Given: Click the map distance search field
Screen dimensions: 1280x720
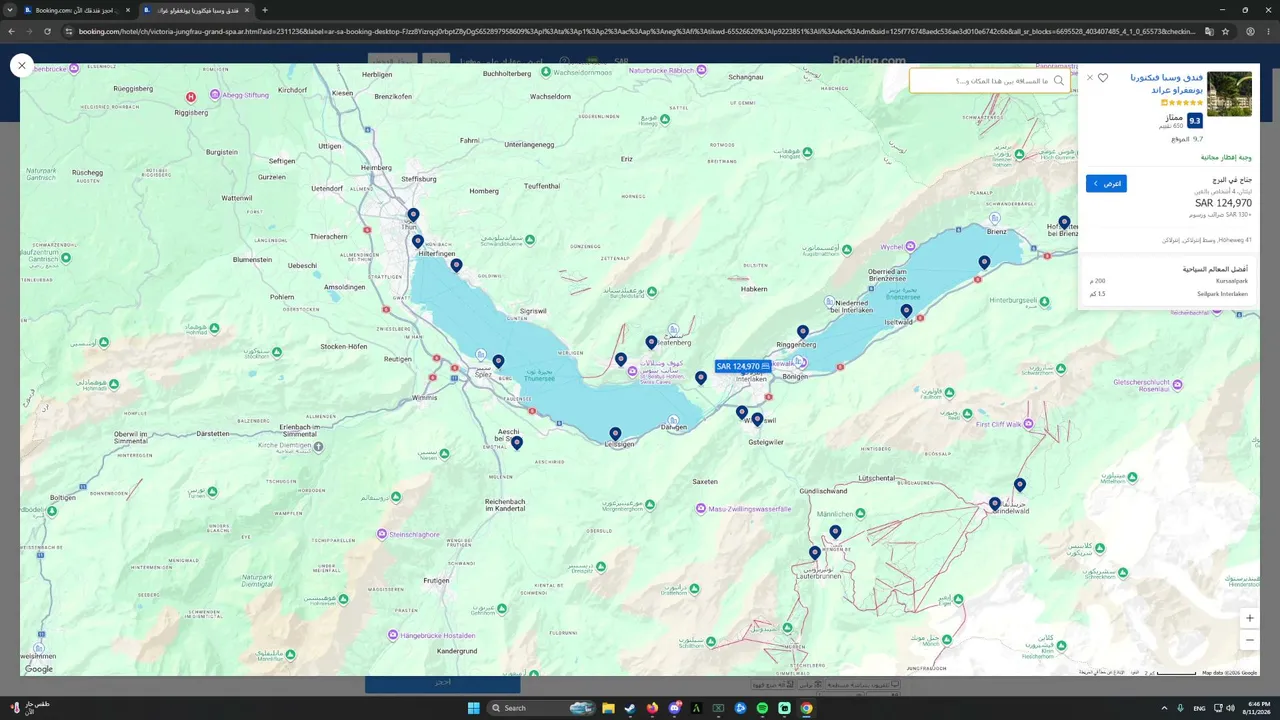Looking at the screenshot, I should (989, 81).
